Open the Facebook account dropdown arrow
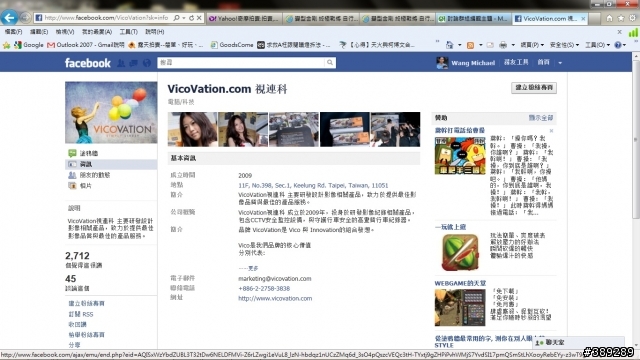Viewport: 640px width, 360px height. pos(560,63)
